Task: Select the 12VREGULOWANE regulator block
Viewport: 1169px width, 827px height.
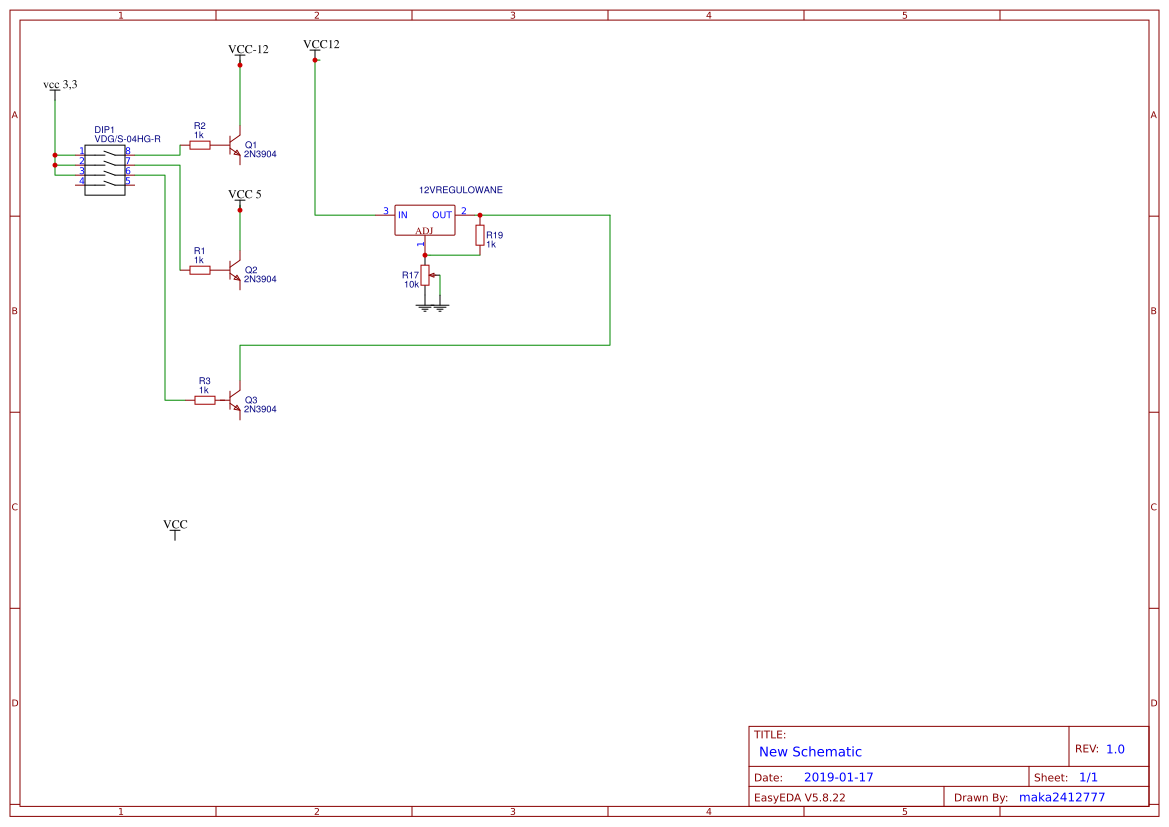Action: pos(424,220)
